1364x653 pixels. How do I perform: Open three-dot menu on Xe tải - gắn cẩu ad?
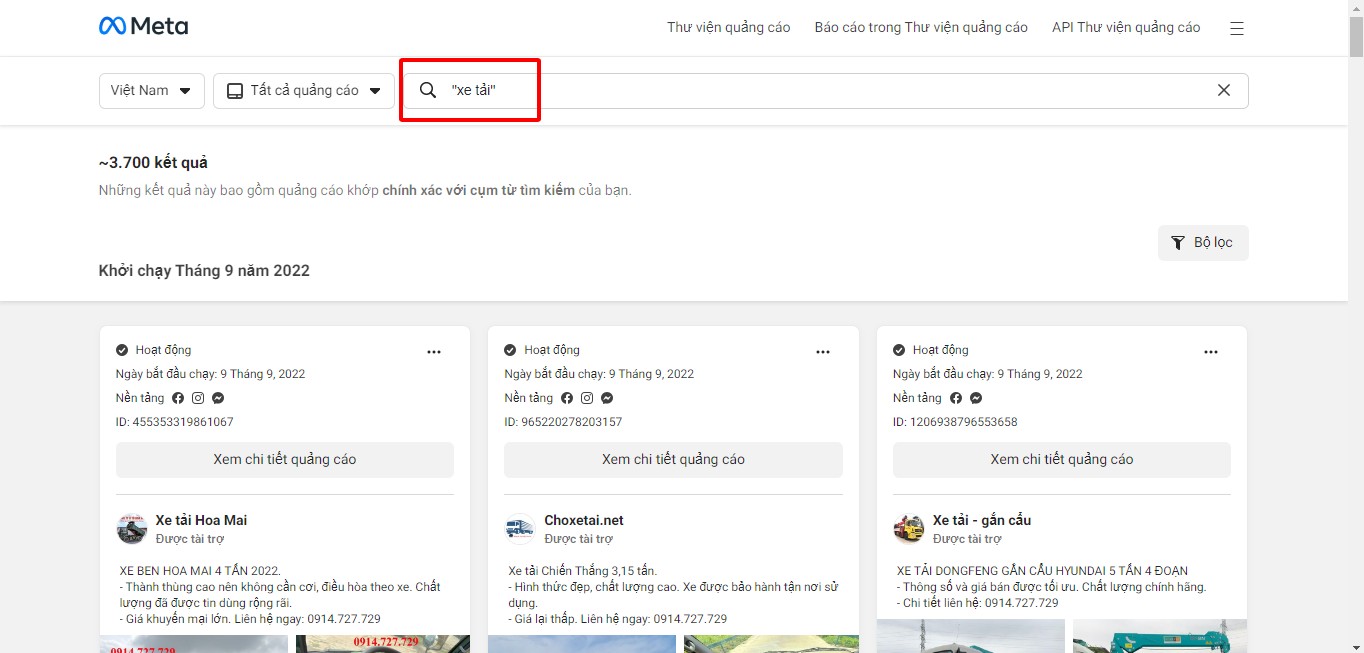point(1211,352)
